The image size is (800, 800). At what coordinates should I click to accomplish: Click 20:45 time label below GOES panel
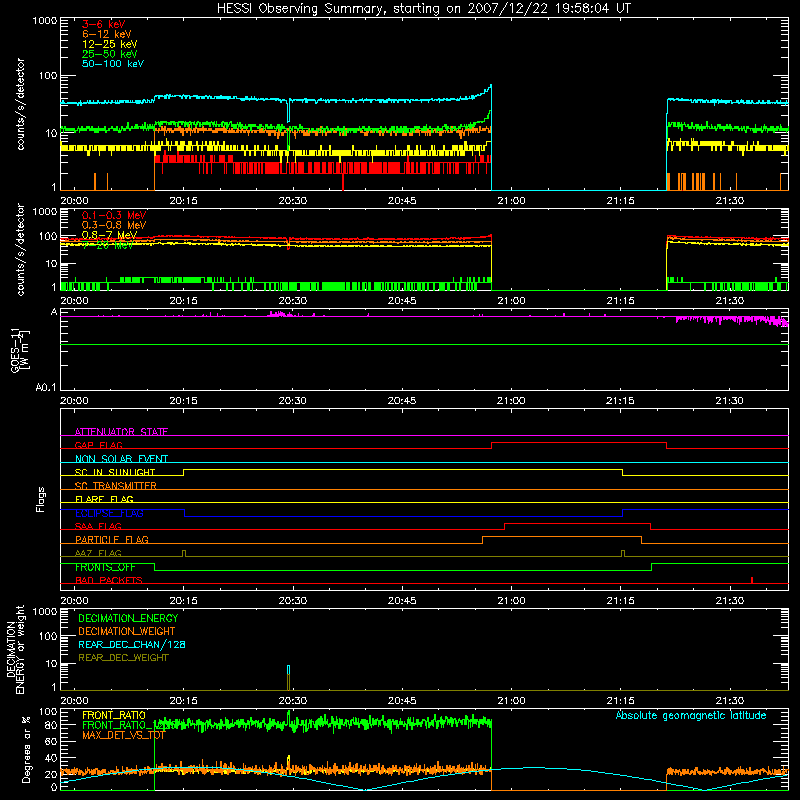[x=402, y=401]
